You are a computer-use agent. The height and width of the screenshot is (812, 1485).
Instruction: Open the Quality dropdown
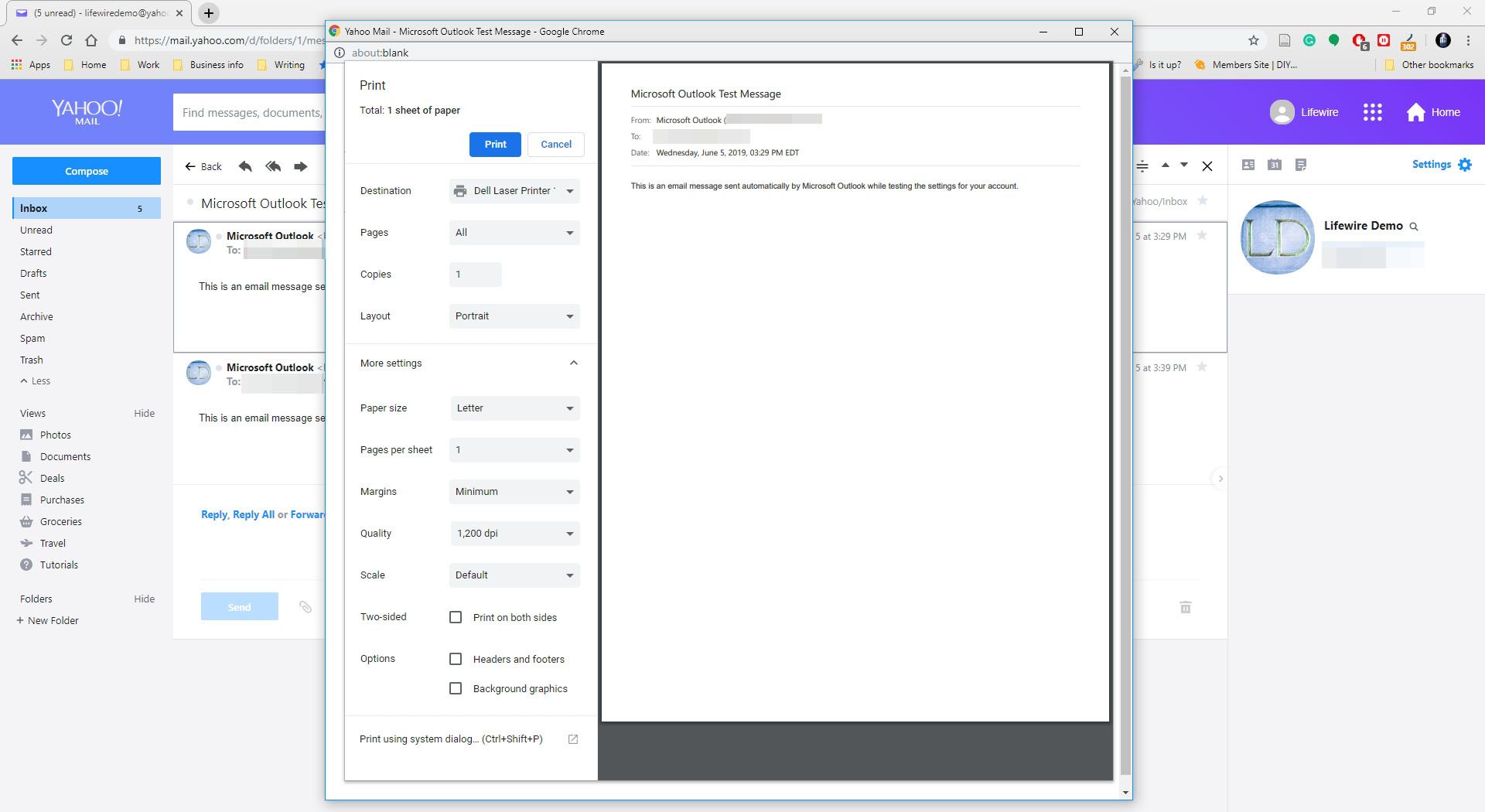[x=514, y=534]
